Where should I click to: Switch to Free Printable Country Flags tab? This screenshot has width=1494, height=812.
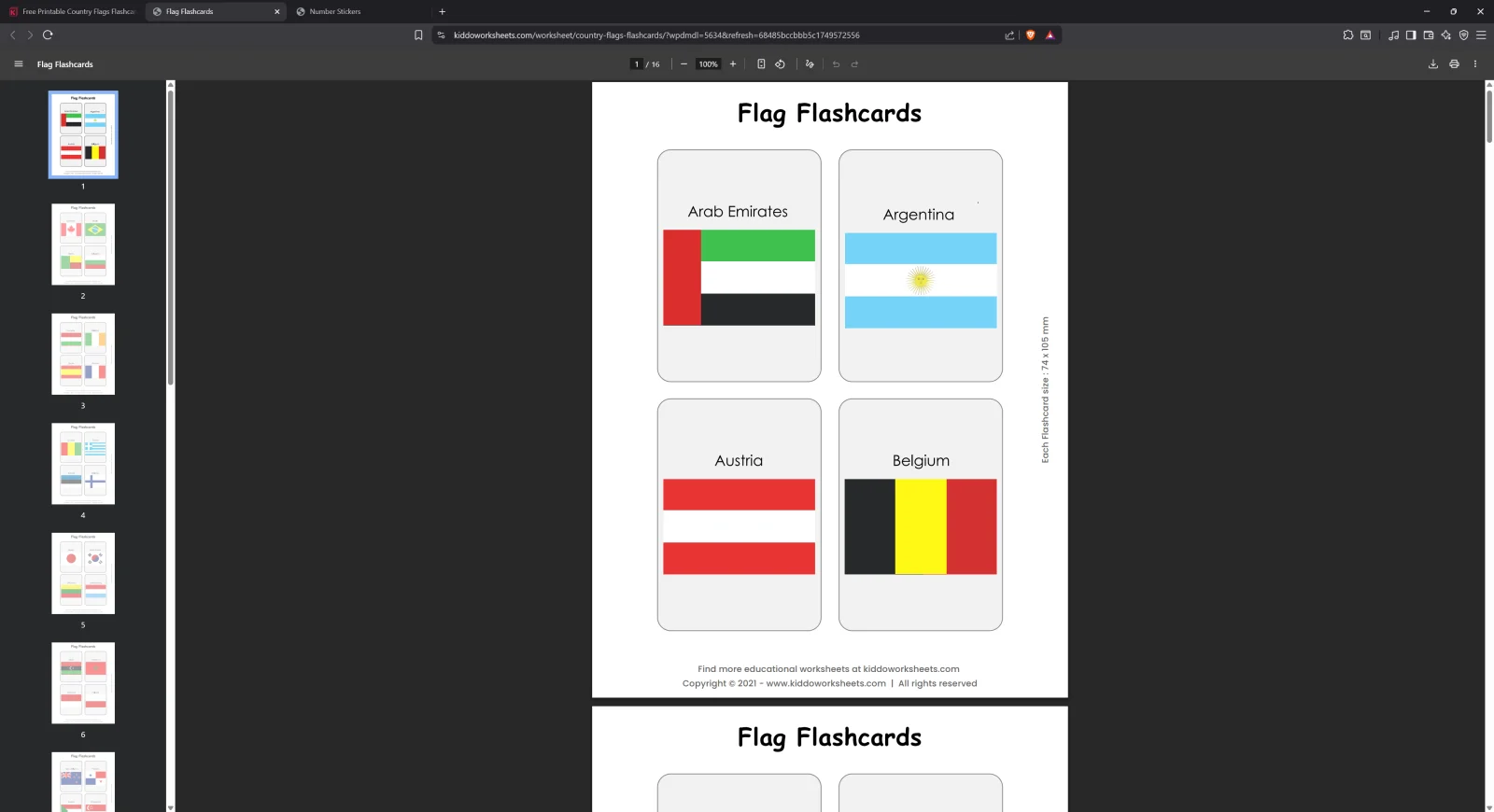coord(75,12)
